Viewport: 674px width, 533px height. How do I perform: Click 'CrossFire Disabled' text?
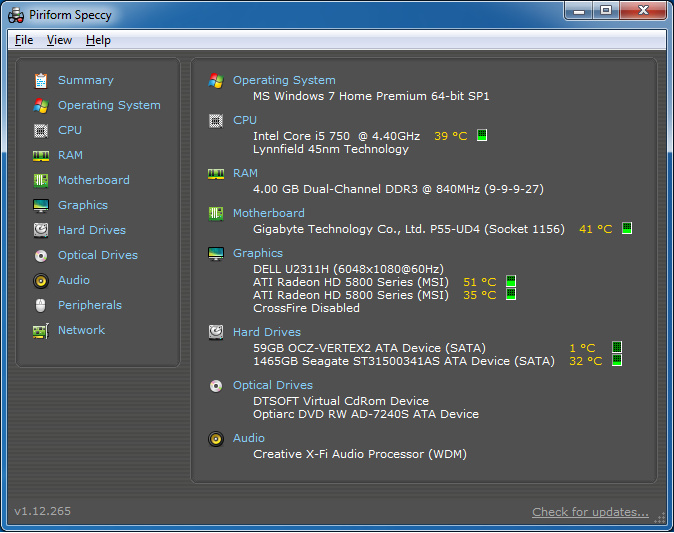pyautogui.click(x=306, y=308)
